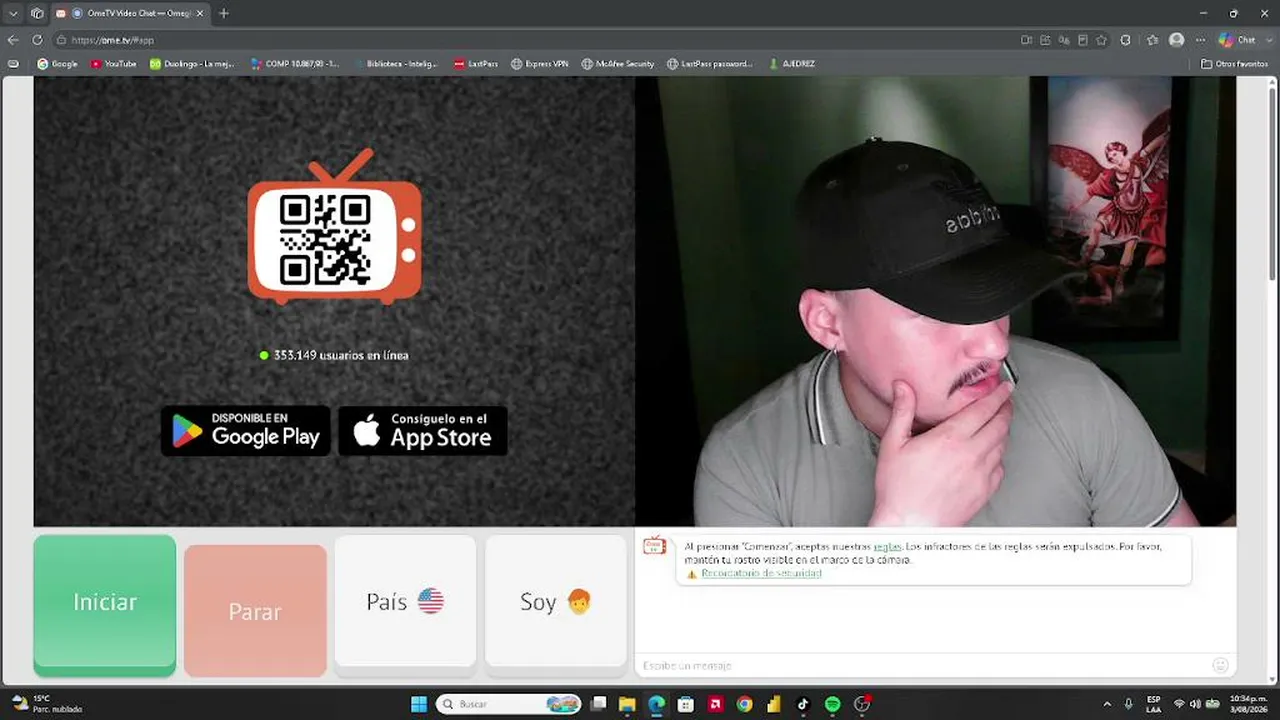Open the COMP 10.867,93 bookmark
This screenshot has width=1280, height=720.
295,64
